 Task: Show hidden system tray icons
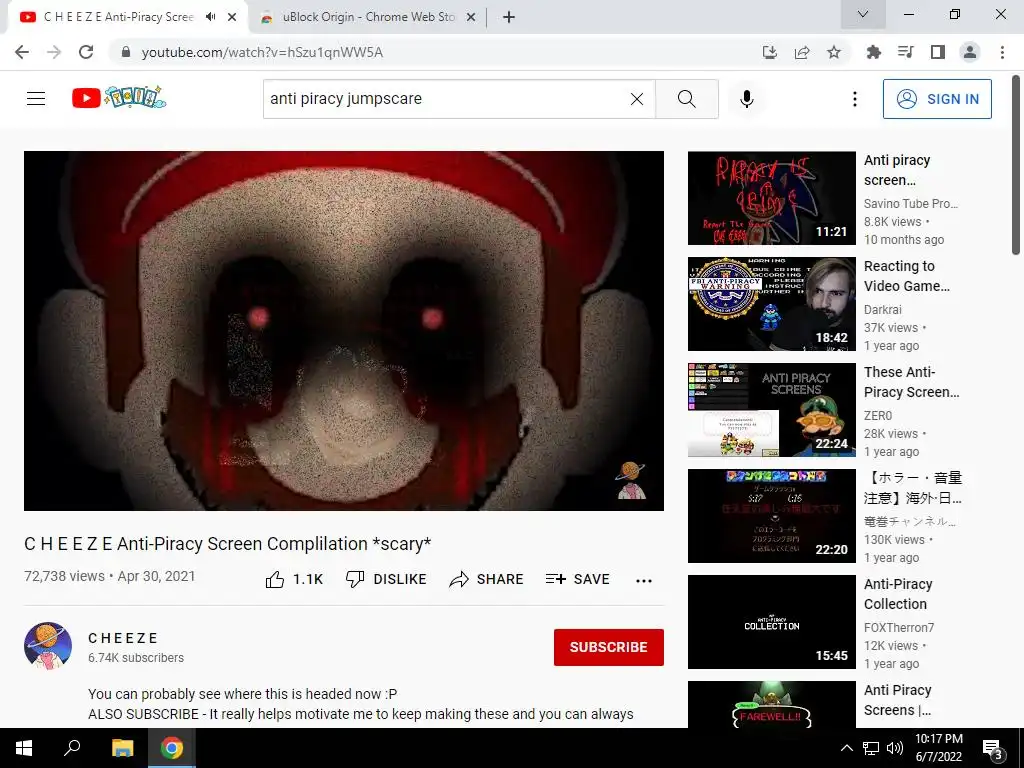pyautogui.click(x=846, y=748)
